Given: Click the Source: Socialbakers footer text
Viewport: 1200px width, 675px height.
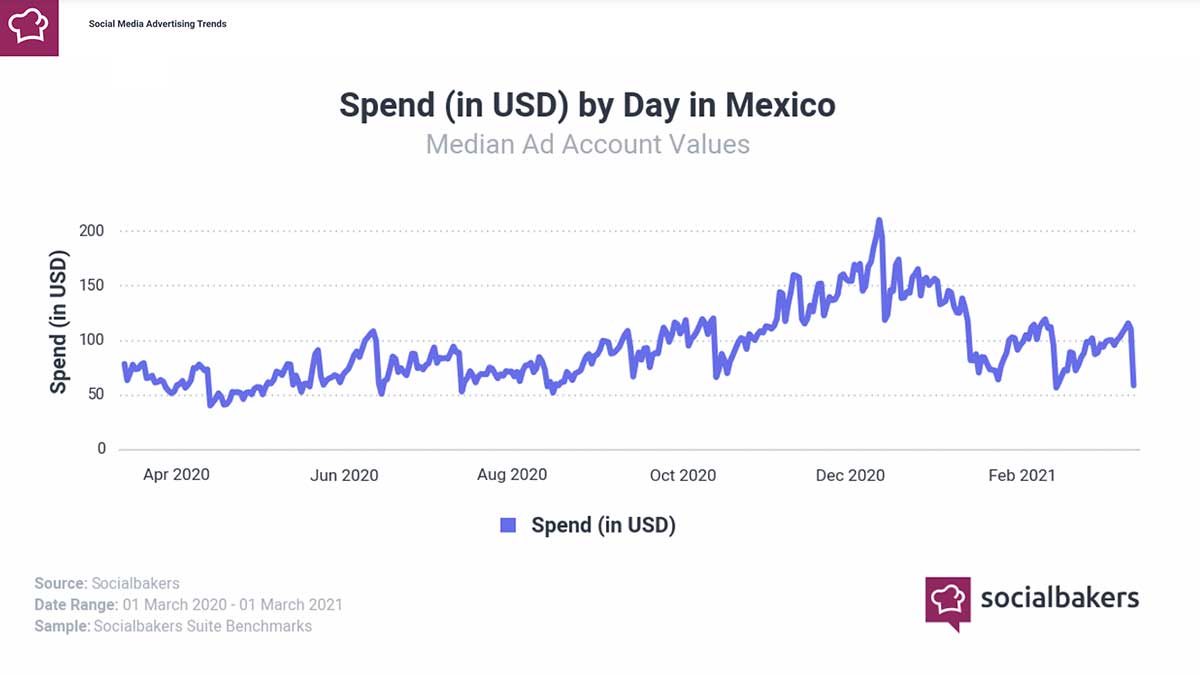Looking at the screenshot, I should [107, 583].
